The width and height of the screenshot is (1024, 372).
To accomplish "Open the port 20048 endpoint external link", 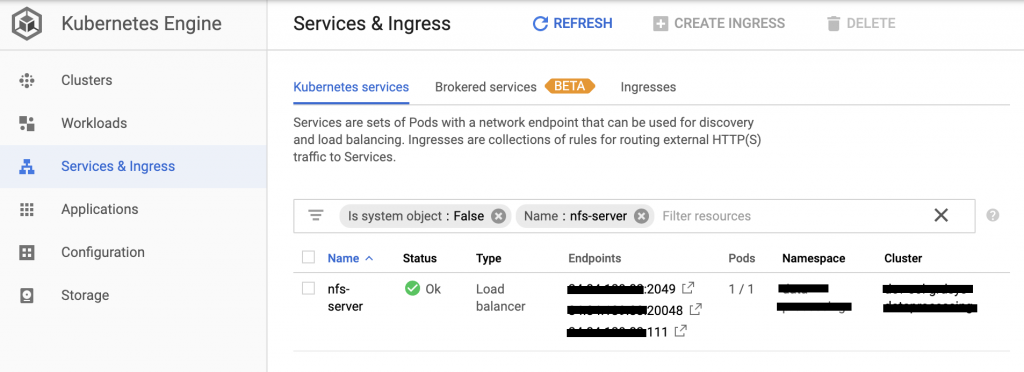I will [x=696, y=309].
